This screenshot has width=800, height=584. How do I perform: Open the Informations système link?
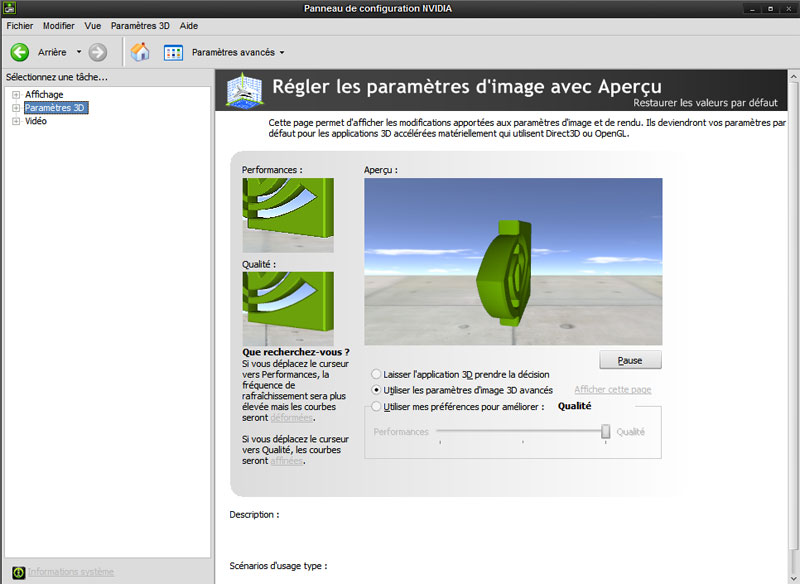(71, 572)
